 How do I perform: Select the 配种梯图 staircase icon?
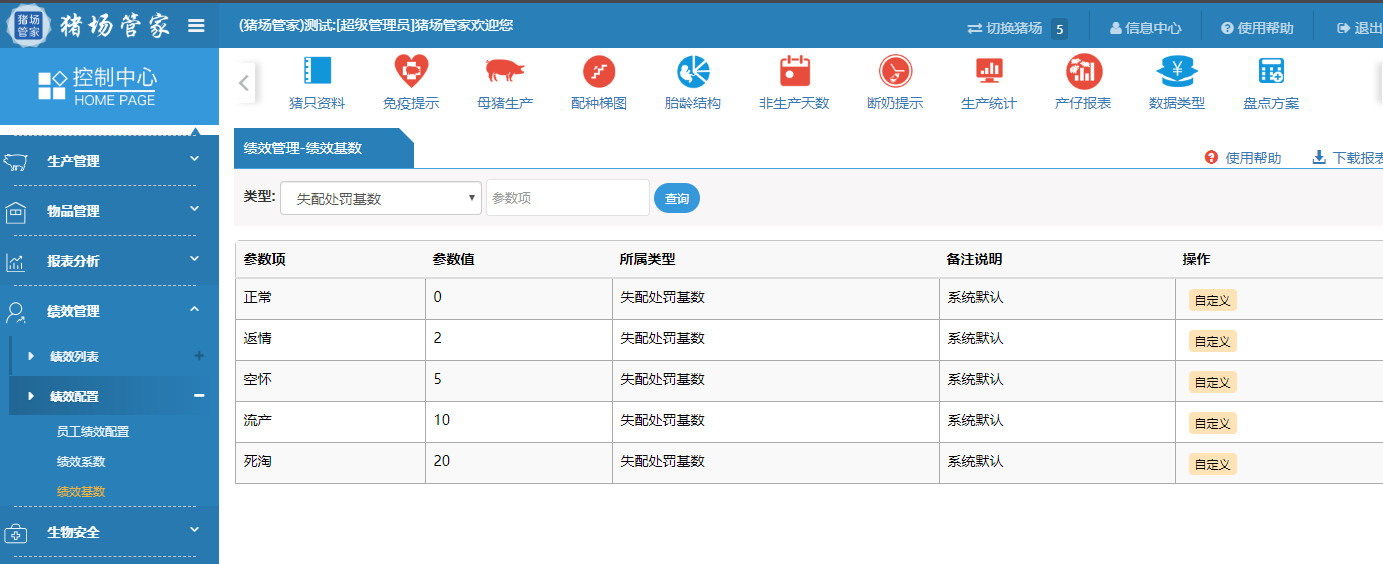599,71
